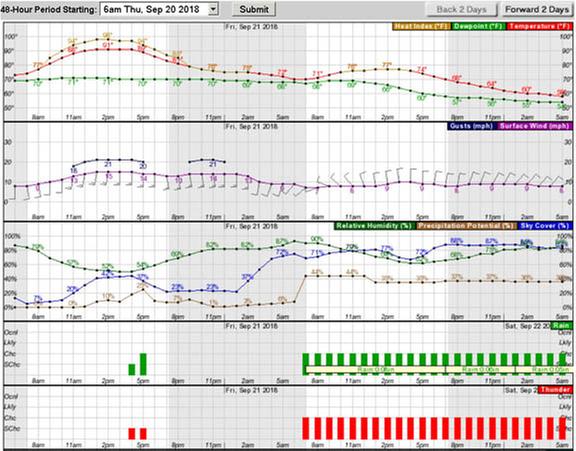Click the Sky Cover (%) legend label

click(x=544, y=226)
